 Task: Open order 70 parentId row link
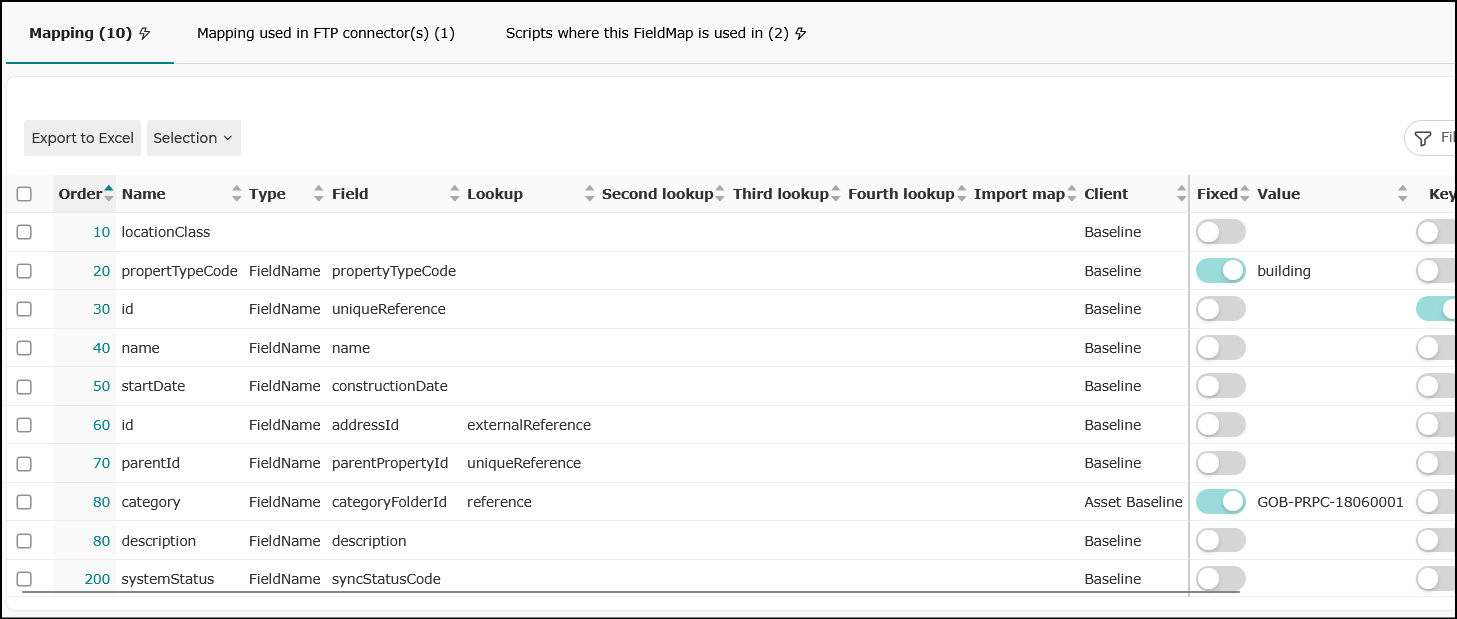102,463
